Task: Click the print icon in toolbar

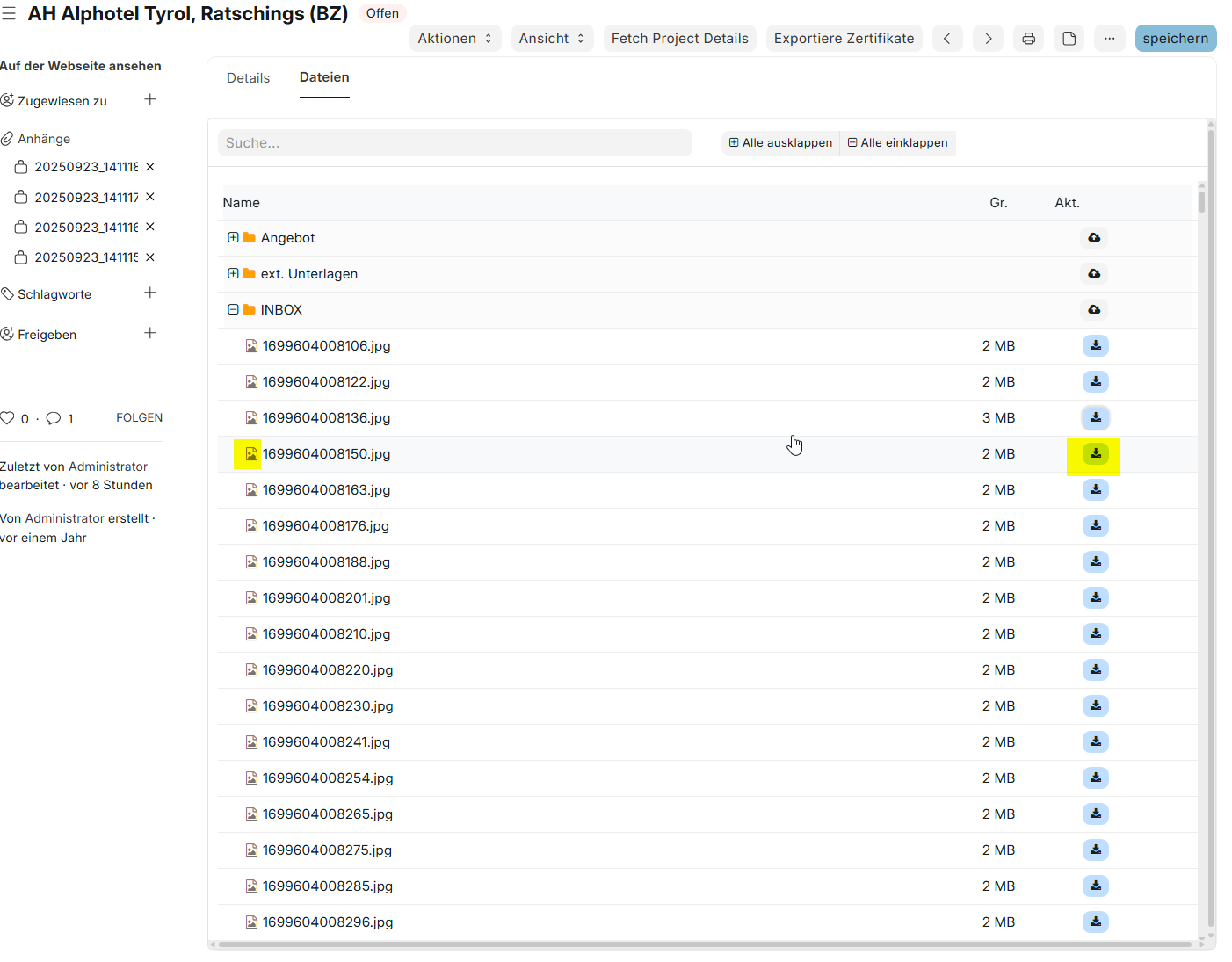Action: point(1028,39)
